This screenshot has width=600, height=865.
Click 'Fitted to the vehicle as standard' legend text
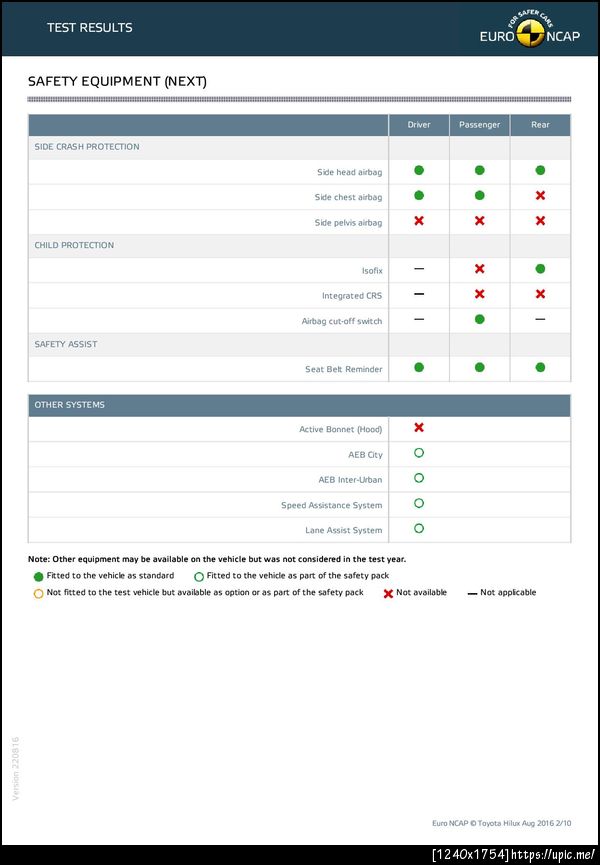tap(110, 575)
